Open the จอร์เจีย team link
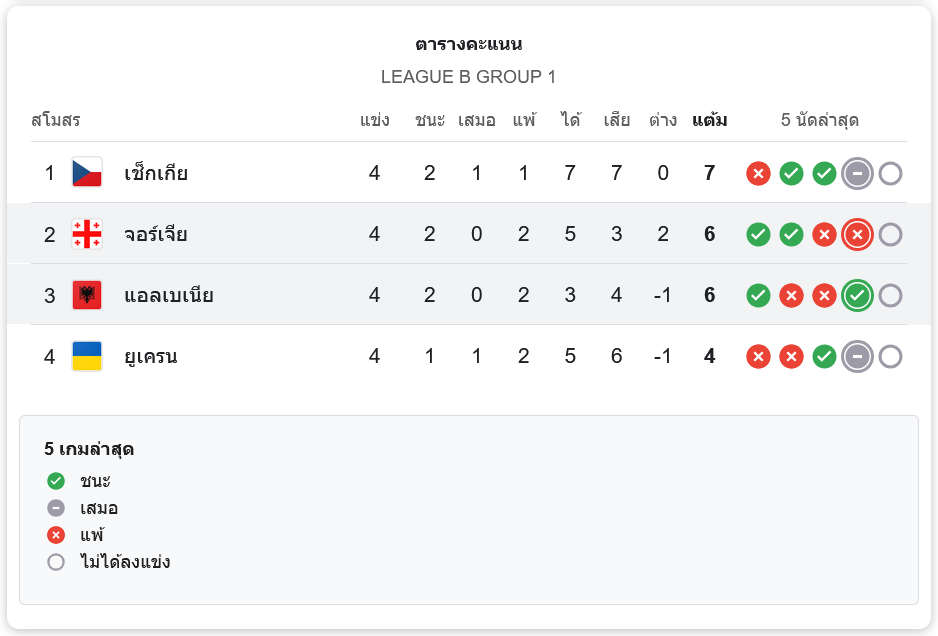Screen dimensions: 938x636 click(156, 234)
